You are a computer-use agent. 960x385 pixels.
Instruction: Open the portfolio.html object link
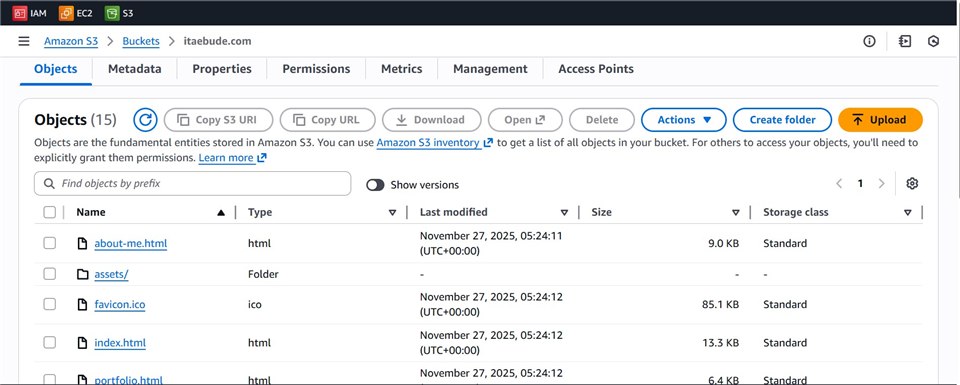[x=129, y=380]
